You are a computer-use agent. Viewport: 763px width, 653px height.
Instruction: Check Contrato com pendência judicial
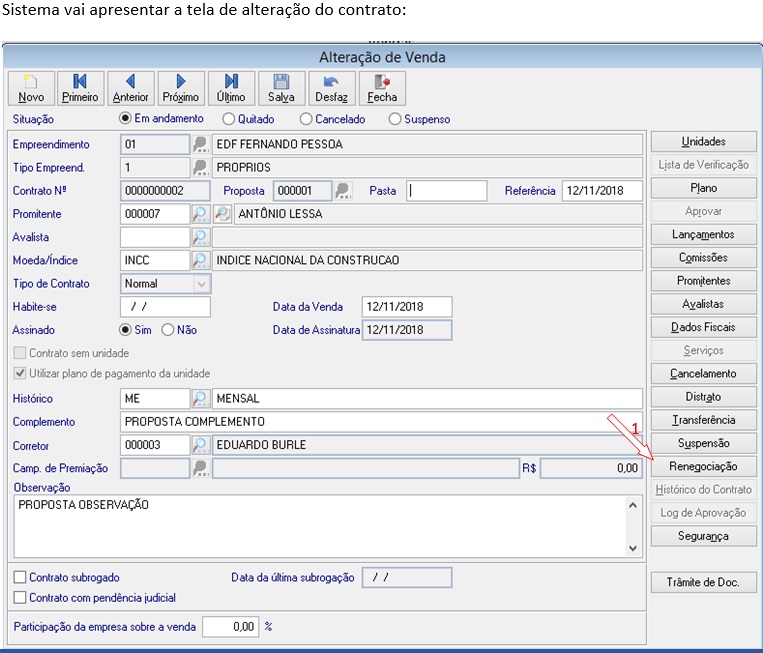20,598
